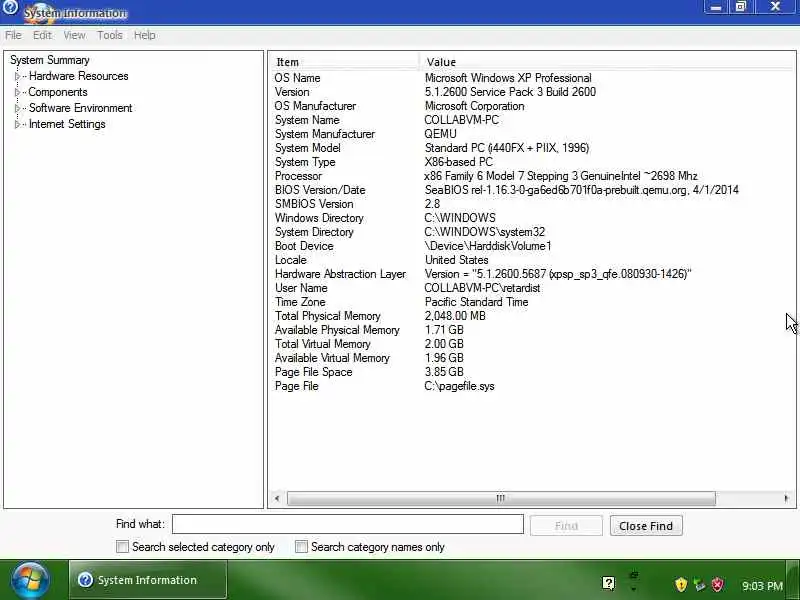Click the horizontal scrollbar thumb
Viewport: 800px width, 600px height.
(501, 498)
